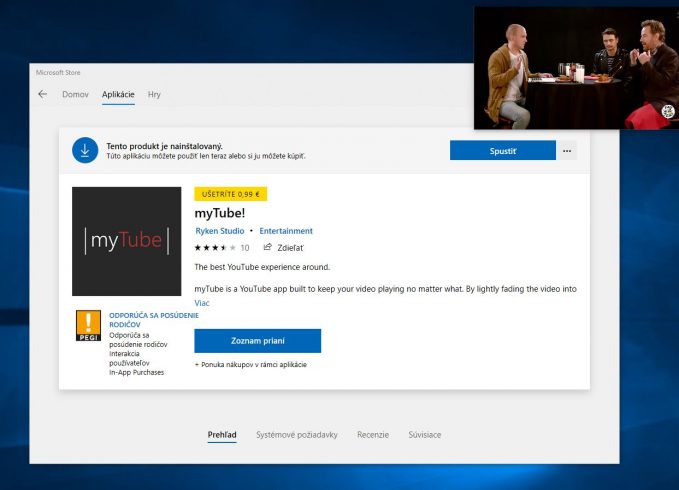Viewport: 679px width, 490px height.
Task: Open the Ryken Studio publisher link
Action: click(x=220, y=231)
